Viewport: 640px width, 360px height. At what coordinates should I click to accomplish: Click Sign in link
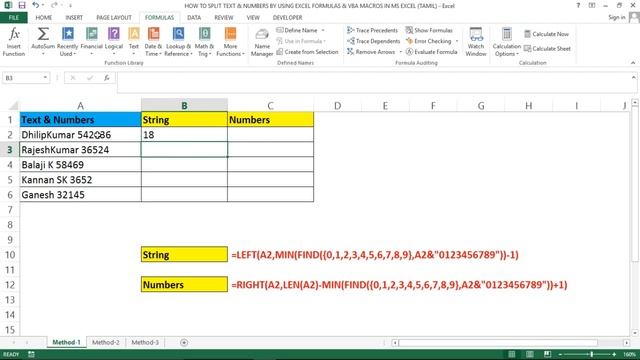point(616,17)
